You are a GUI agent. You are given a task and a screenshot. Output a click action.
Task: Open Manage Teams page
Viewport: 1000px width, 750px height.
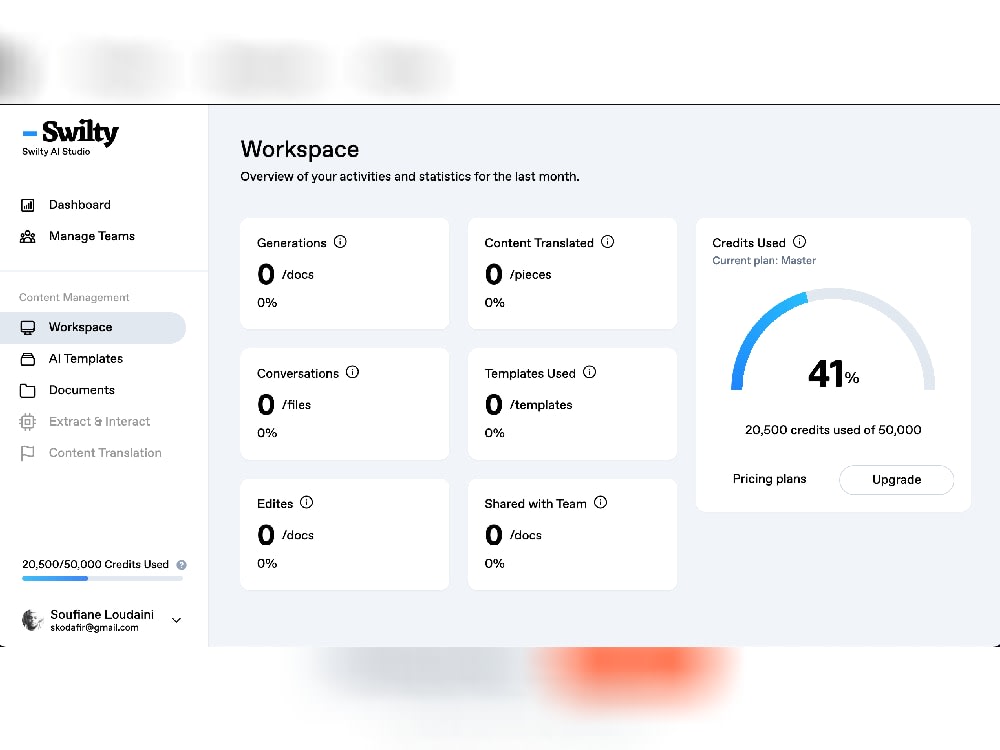click(92, 236)
